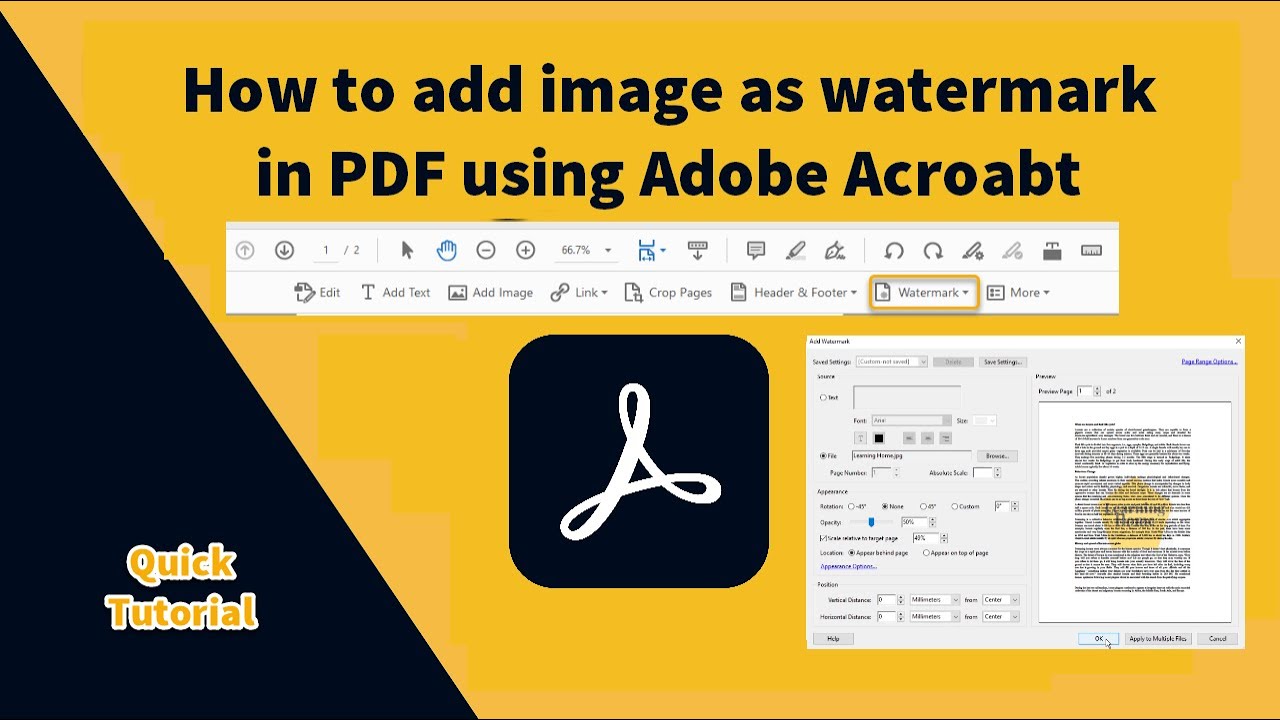1280x720 pixels.
Task: Select rotation None radio button
Action: [886, 506]
